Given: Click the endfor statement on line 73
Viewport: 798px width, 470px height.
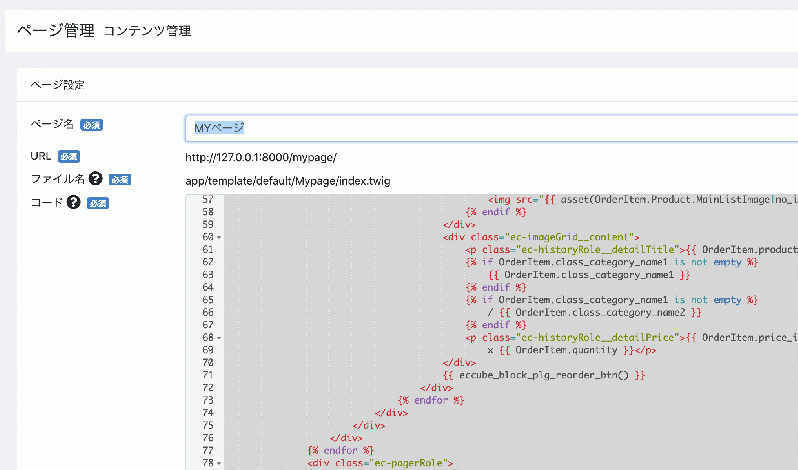Looking at the screenshot, I should point(431,400).
